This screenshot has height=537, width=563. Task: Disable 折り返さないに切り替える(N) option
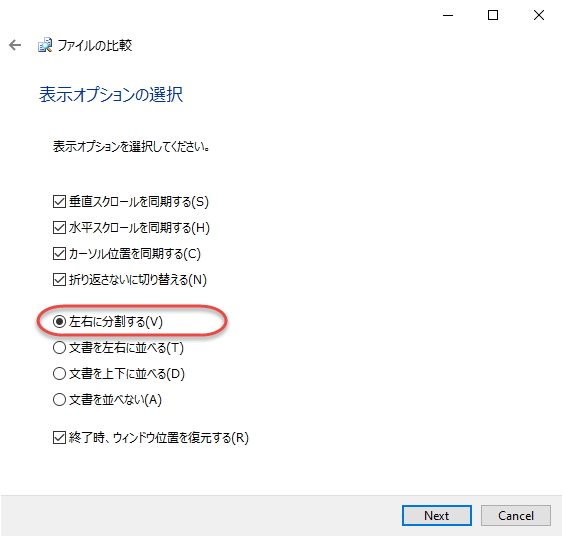tap(59, 280)
